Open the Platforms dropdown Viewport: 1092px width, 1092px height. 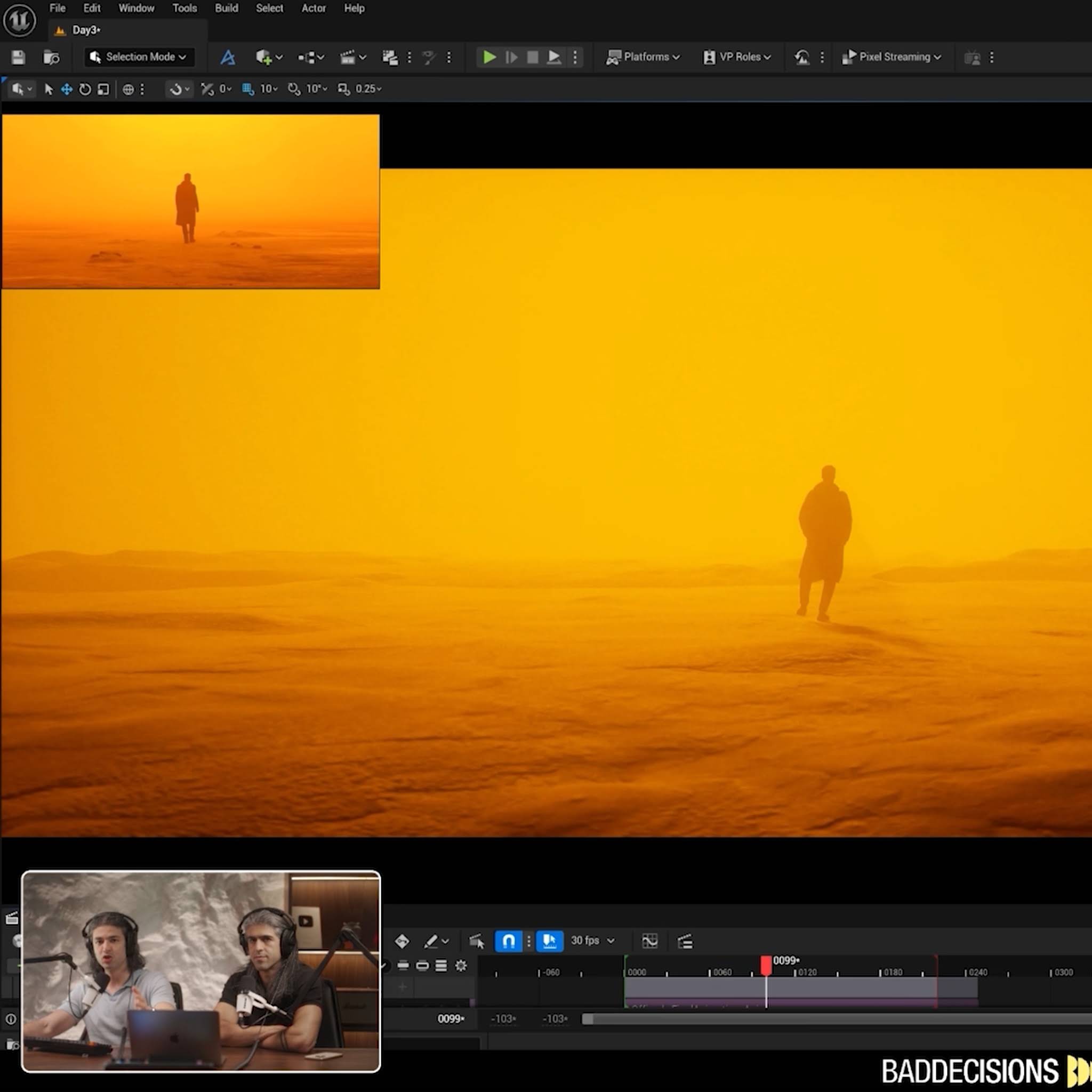click(x=643, y=57)
